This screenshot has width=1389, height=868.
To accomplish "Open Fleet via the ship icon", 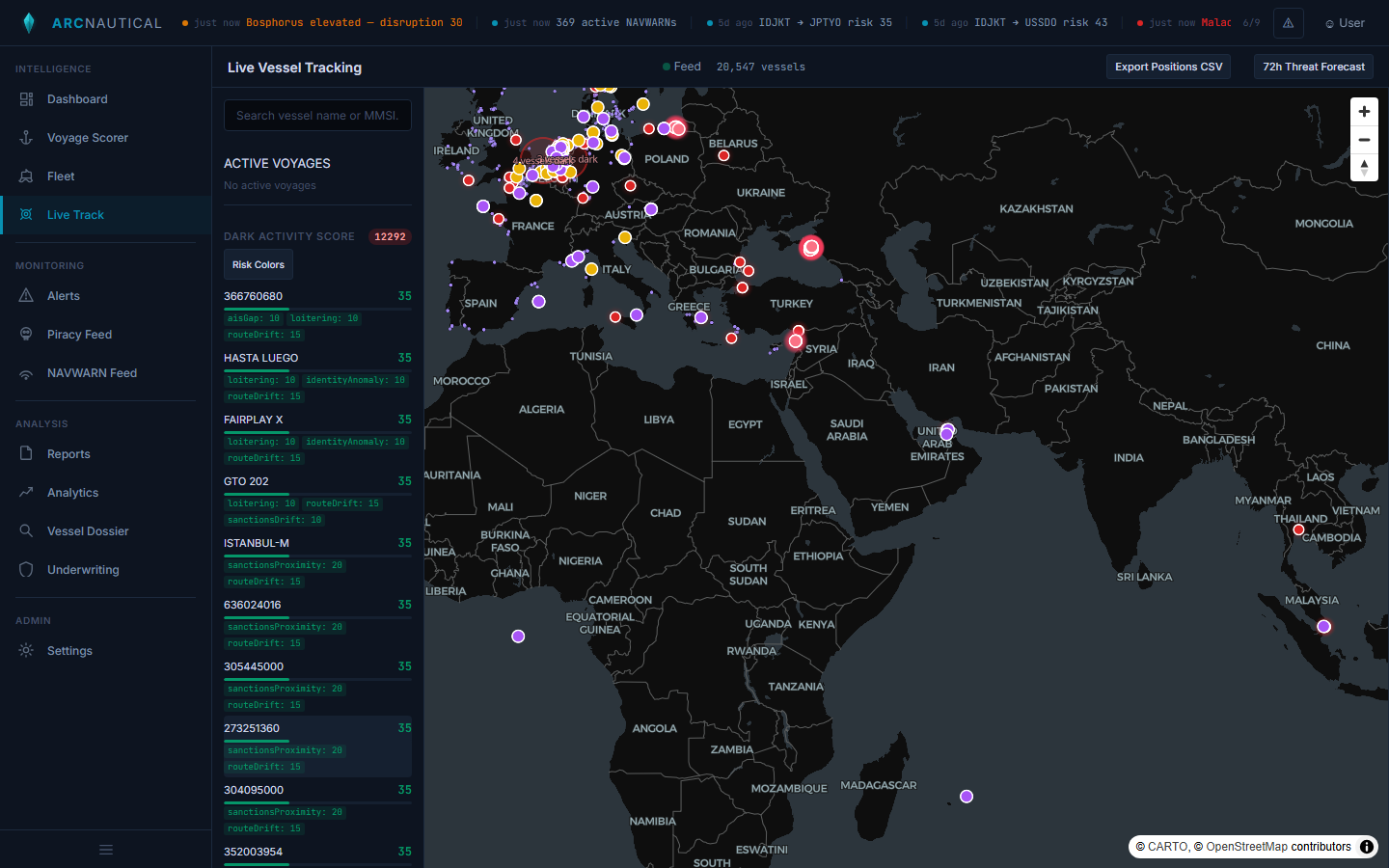I will click(x=26, y=176).
